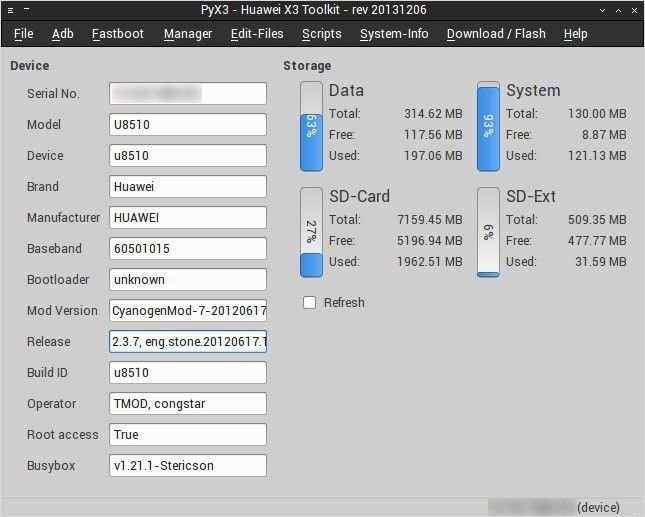Open the Scripts menu
Image resolution: width=645 pixels, height=517 pixels.
pyautogui.click(x=322, y=34)
